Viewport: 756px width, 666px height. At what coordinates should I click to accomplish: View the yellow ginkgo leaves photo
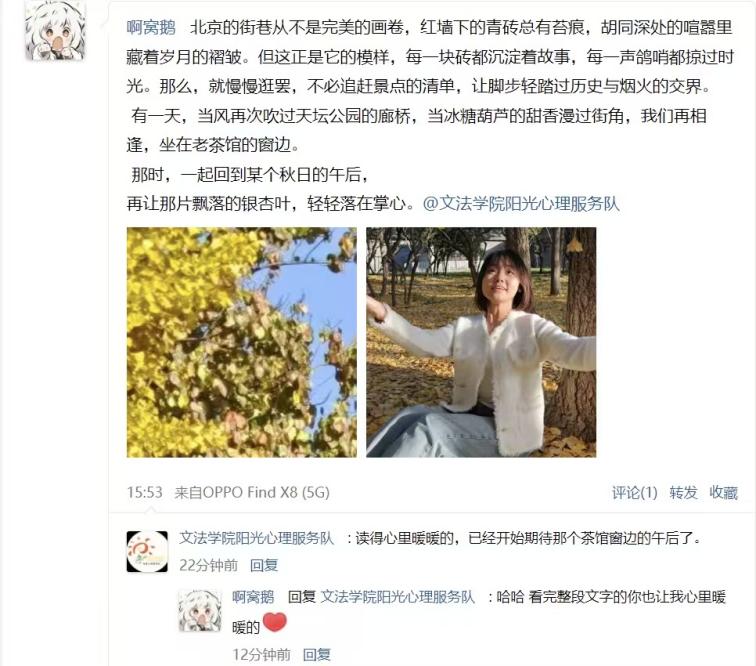(242, 342)
